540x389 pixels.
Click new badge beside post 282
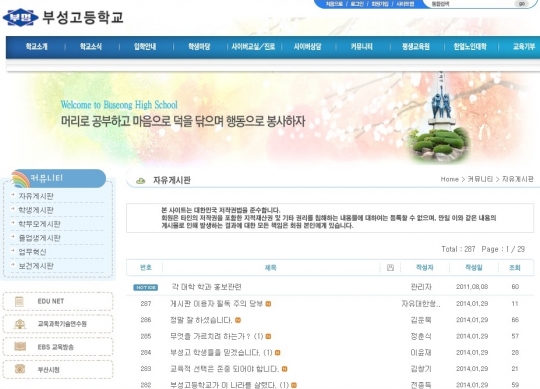pyautogui.click(x=294, y=385)
